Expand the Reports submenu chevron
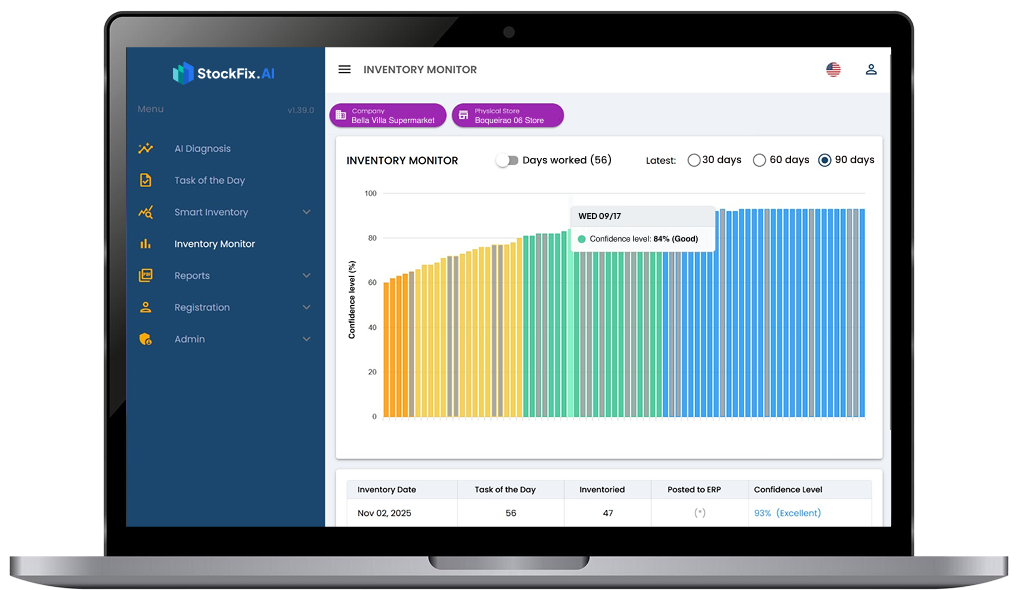 click(306, 276)
